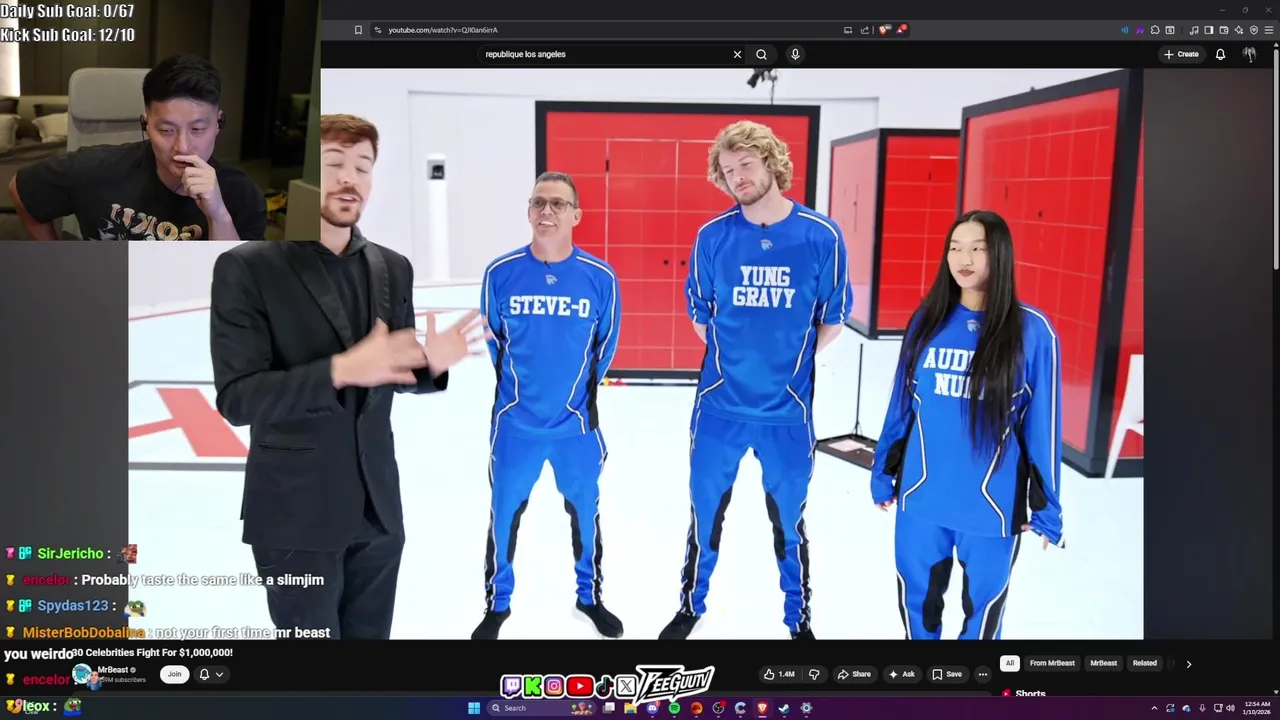Click the YouTube search magnifier button
The width and height of the screenshot is (1280, 720).
(761, 54)
